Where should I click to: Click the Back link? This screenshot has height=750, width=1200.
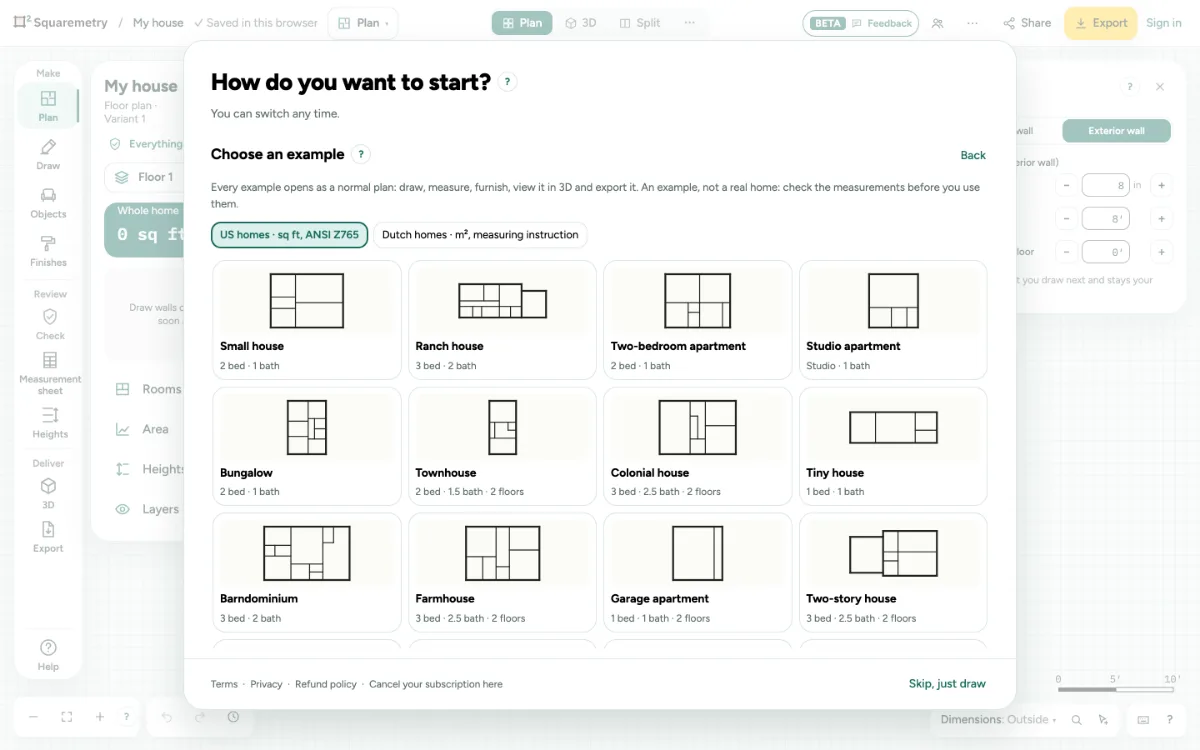tap(973, 155)
